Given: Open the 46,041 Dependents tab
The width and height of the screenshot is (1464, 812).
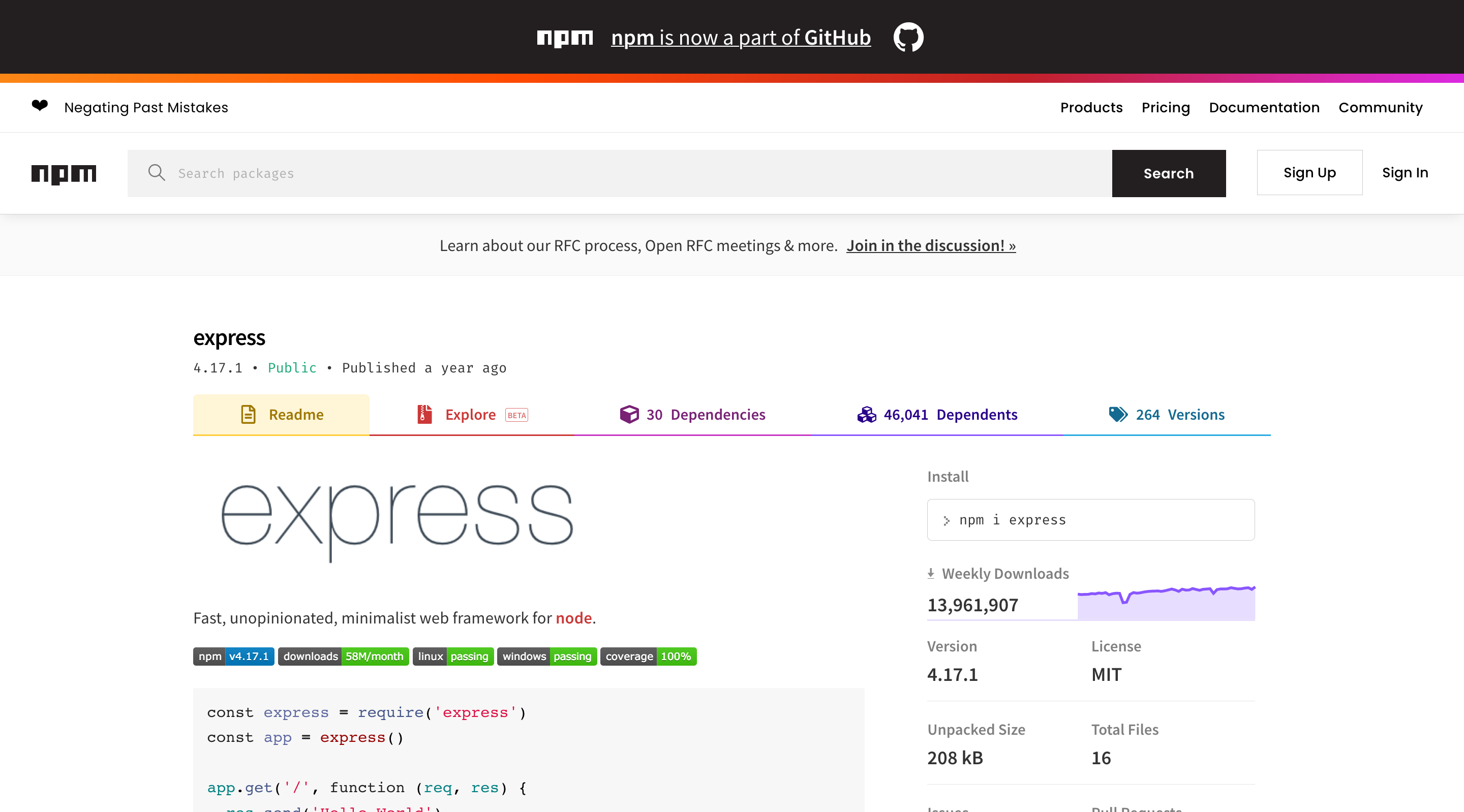Looking at the screenshot, I should (937, 415).
